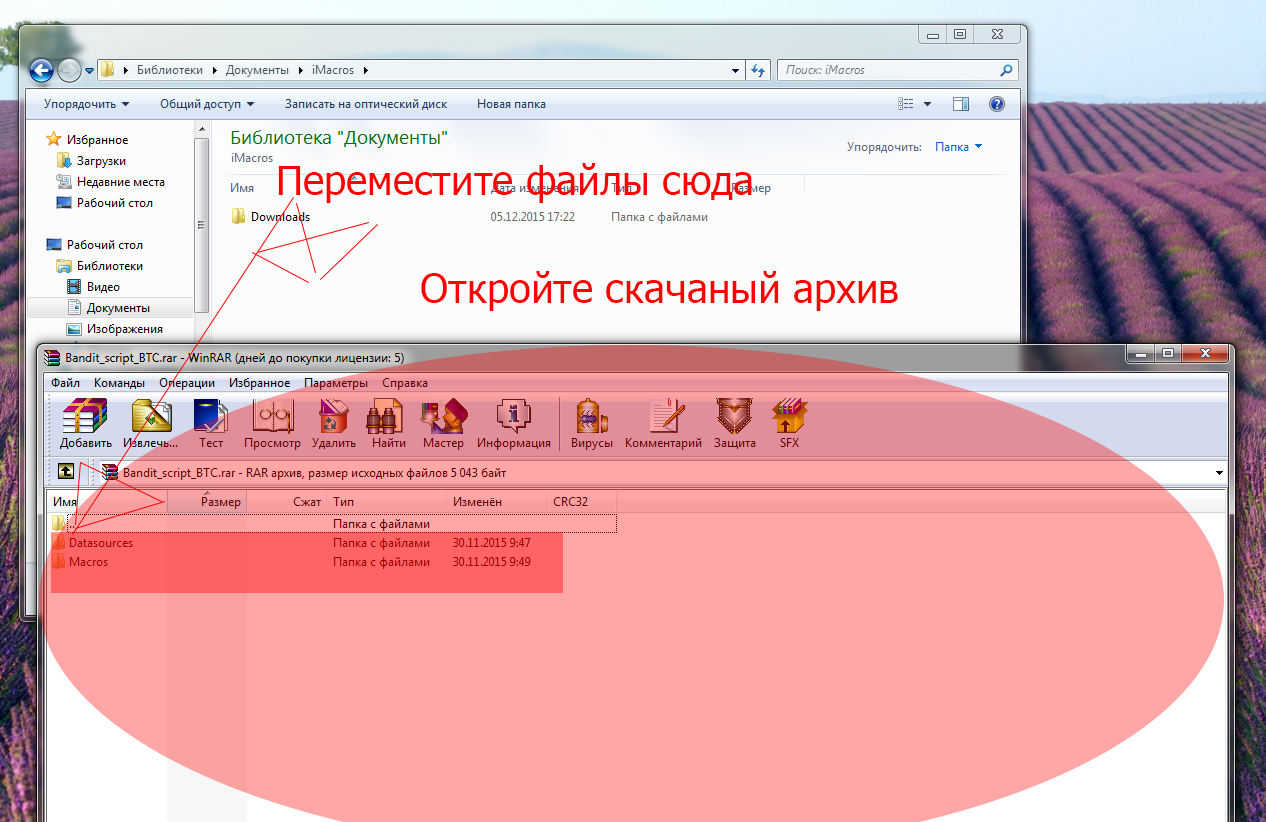Click the arrow after iMacros in breadcrumb
Viewport: 1266px width, 822px height.
tap(365, 70)
